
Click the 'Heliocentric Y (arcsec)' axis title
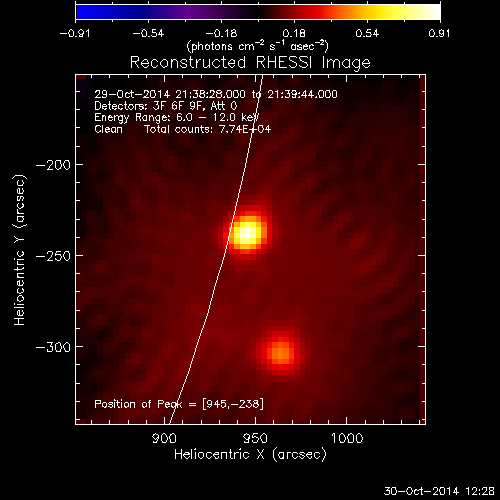(x=20, y=250)
